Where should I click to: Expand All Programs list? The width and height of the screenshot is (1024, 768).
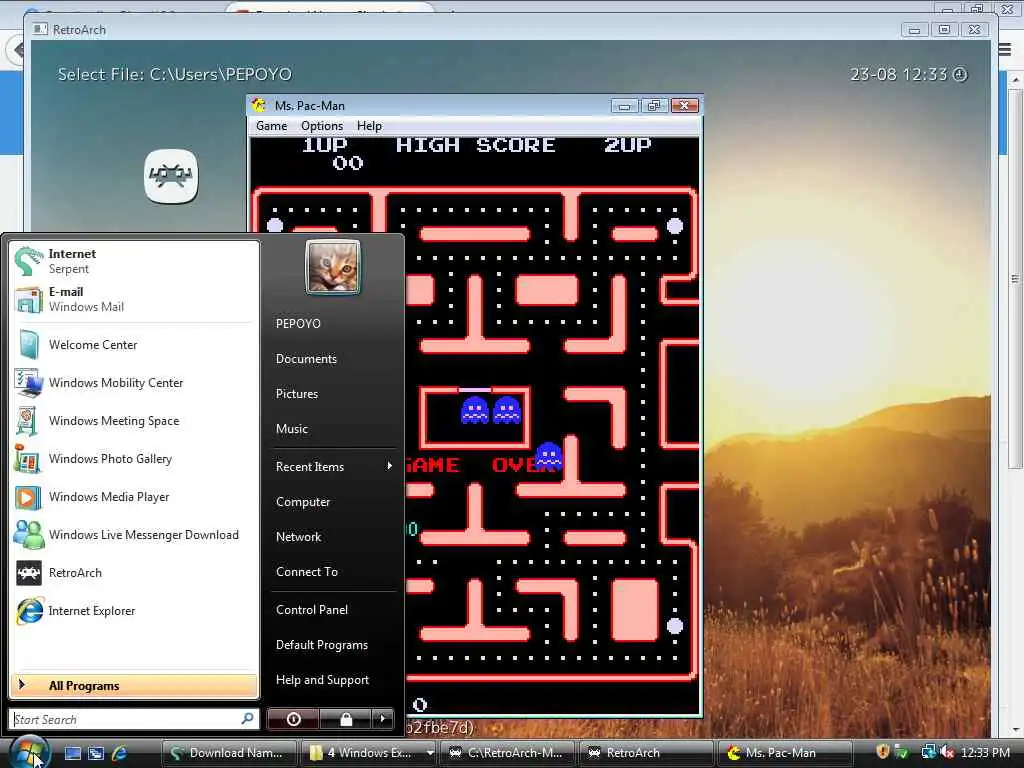click(x=134, y=686)
